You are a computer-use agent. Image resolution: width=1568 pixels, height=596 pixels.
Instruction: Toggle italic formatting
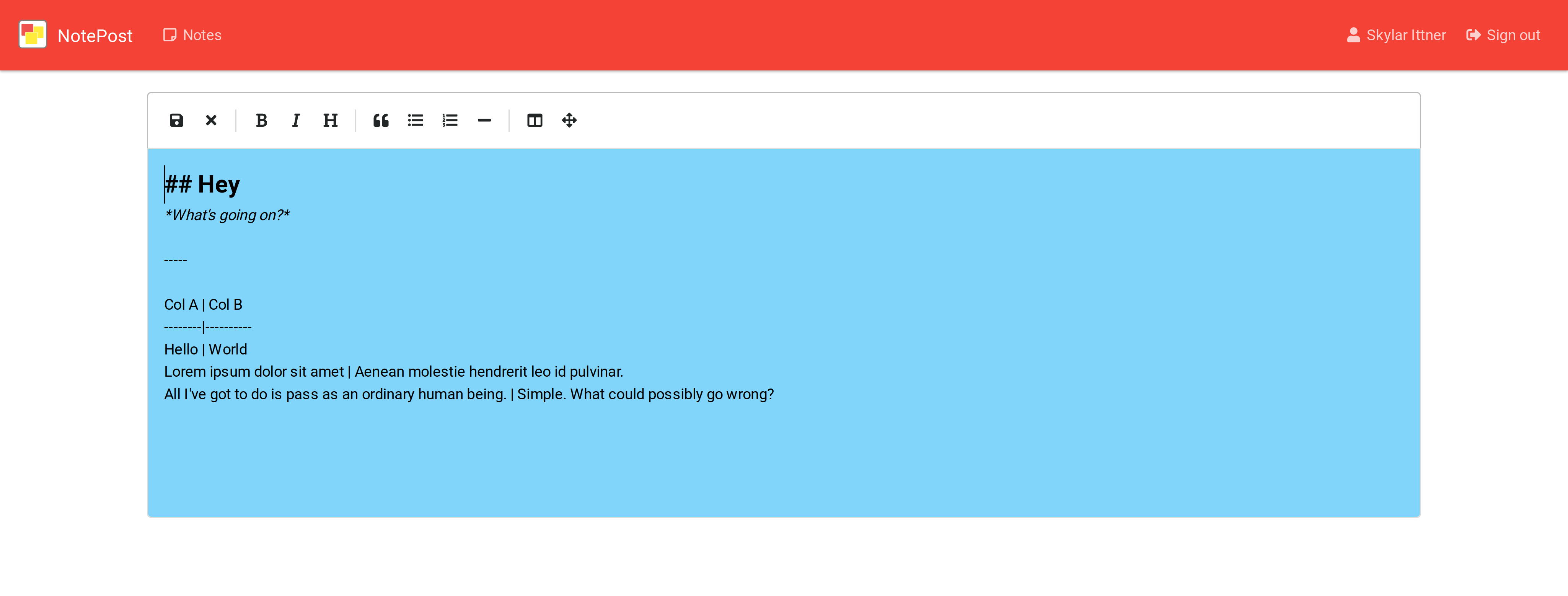click(296, 121)
